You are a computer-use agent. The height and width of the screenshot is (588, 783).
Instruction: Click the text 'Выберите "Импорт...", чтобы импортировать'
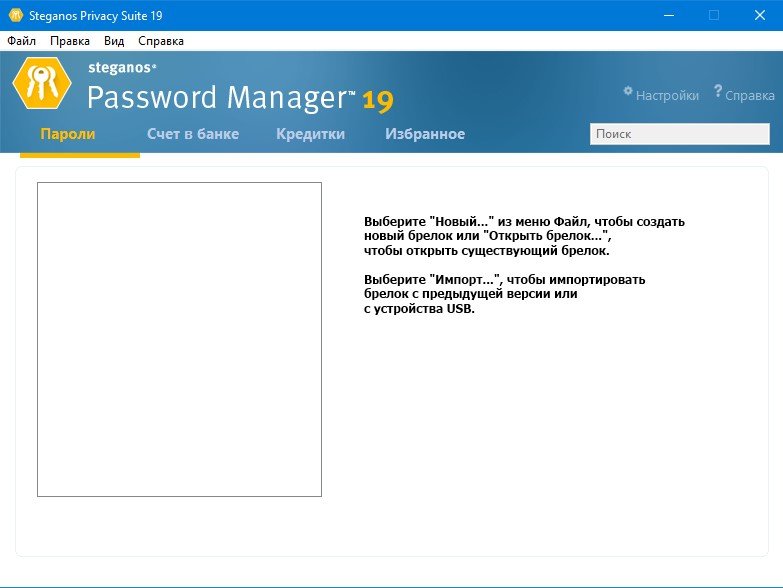click(x=504, y=280)
